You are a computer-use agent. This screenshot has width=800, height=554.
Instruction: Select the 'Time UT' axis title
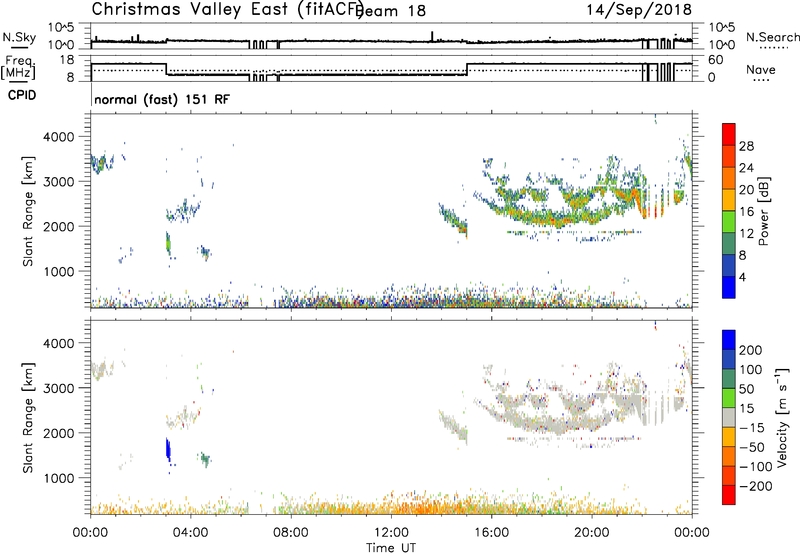(391, 547)
